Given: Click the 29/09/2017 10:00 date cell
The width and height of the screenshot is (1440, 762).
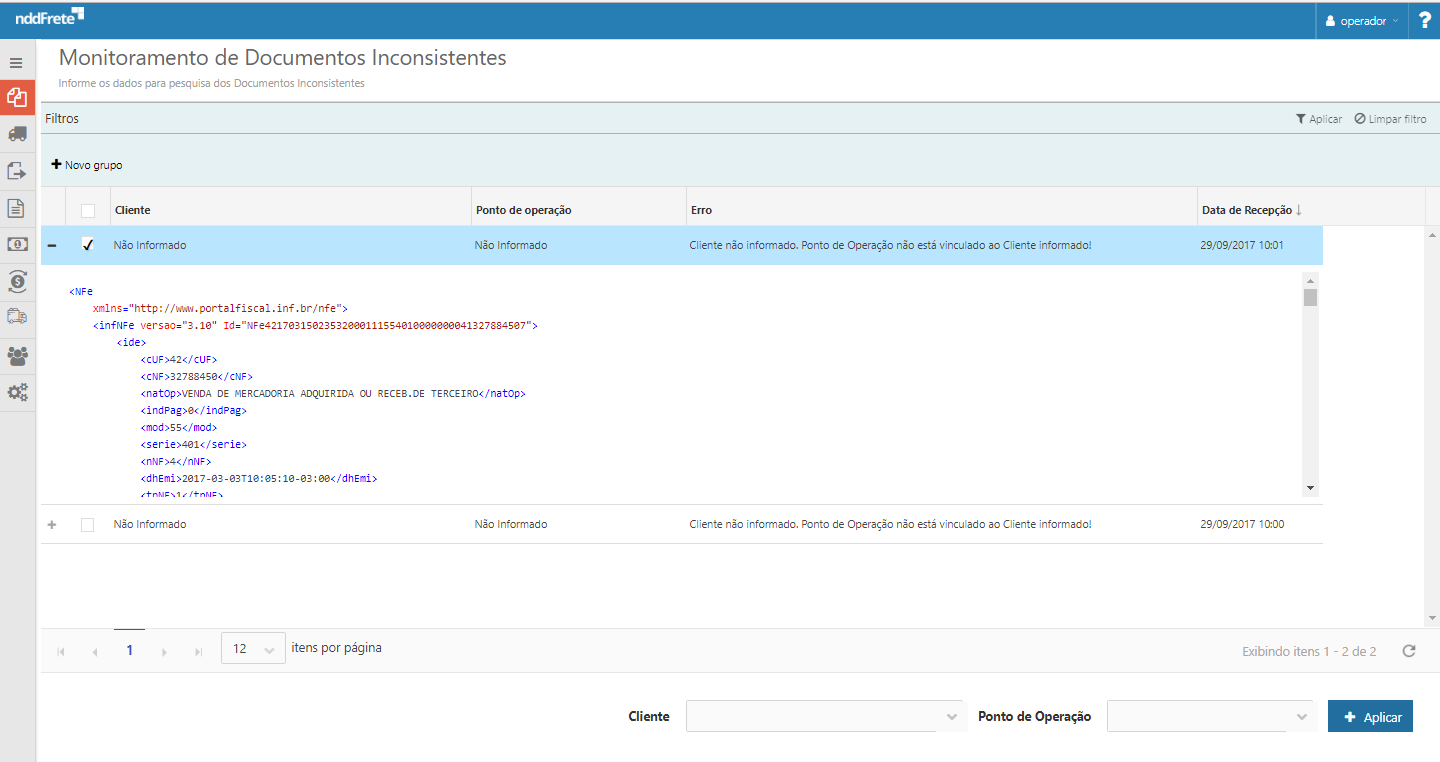Looking at the screenshot, I should coord(1242,524).
